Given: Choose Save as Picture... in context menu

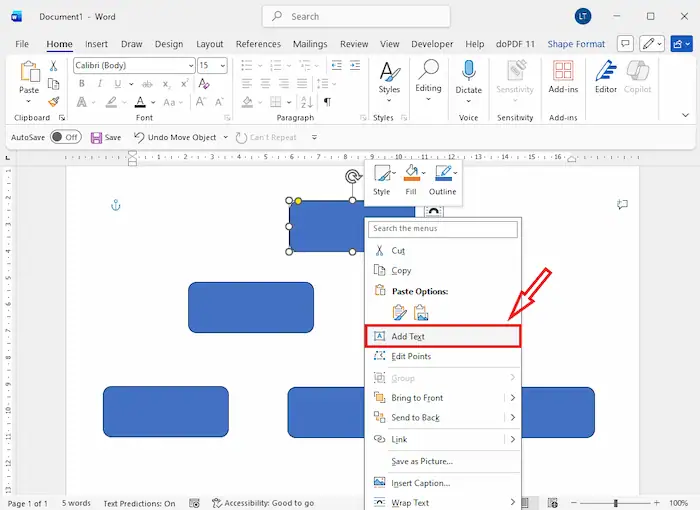Looking at the screenshot, I should [422, 461].
